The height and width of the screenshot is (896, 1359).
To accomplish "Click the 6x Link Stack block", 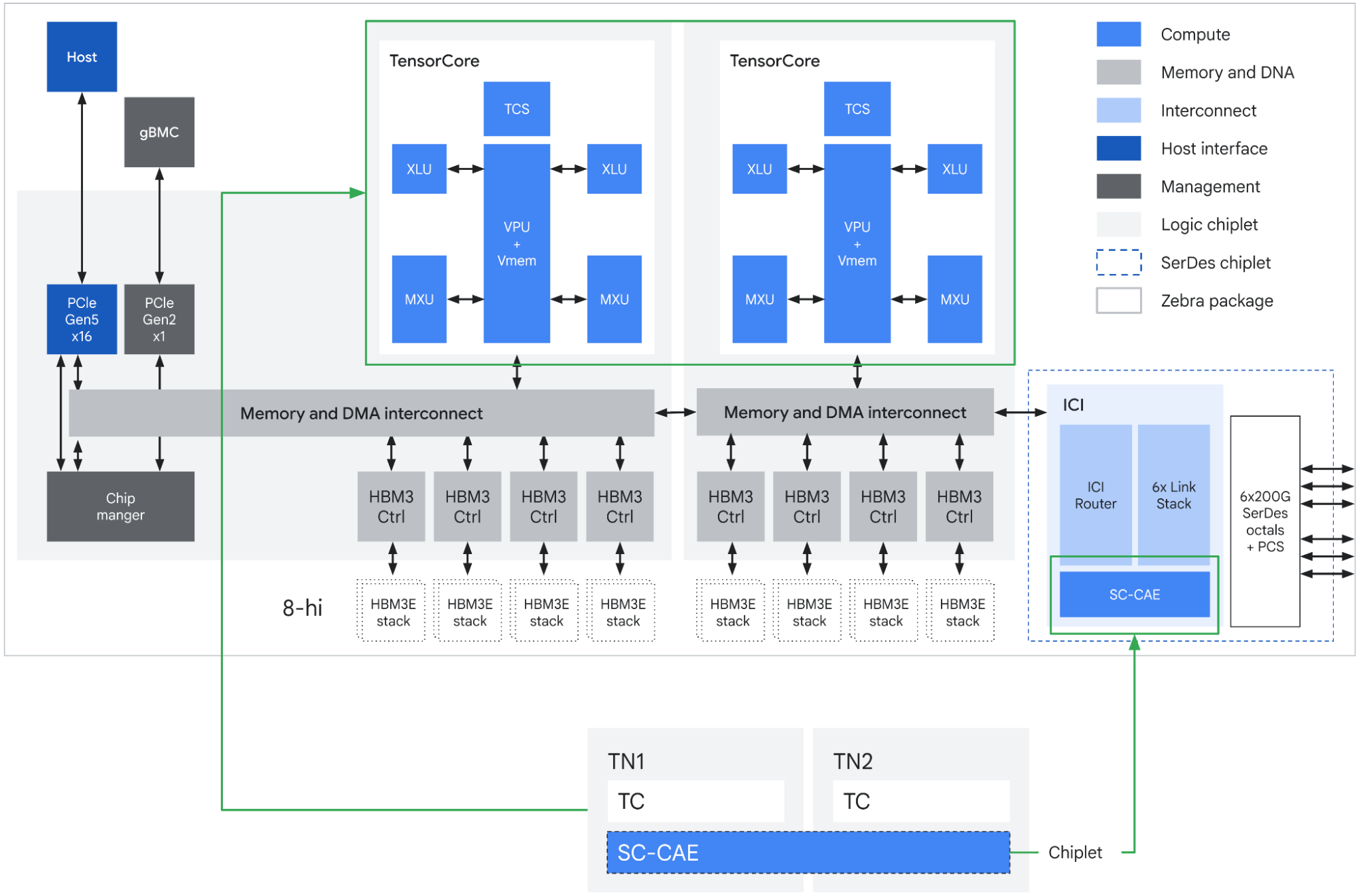I will tap(1173, 495).
